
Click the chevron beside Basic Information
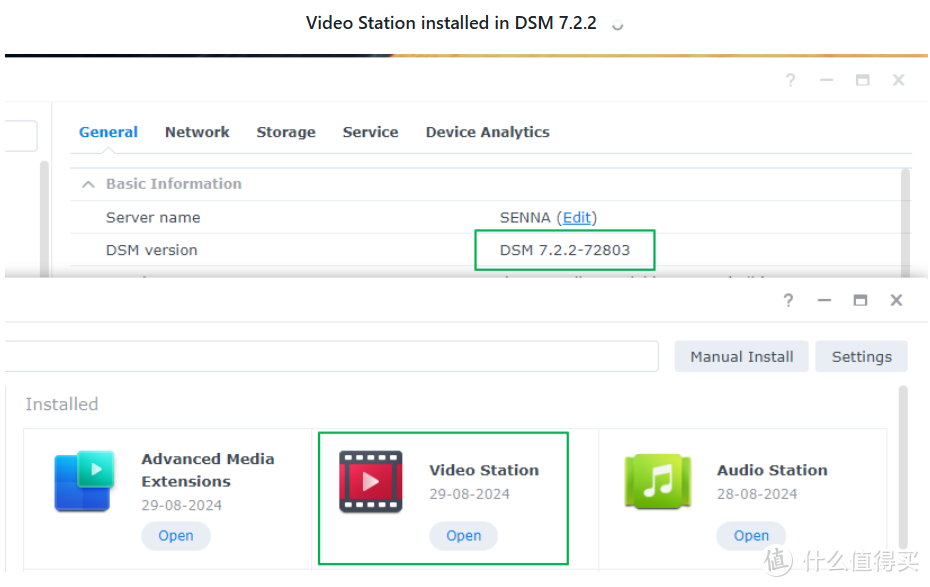[88, 184]
